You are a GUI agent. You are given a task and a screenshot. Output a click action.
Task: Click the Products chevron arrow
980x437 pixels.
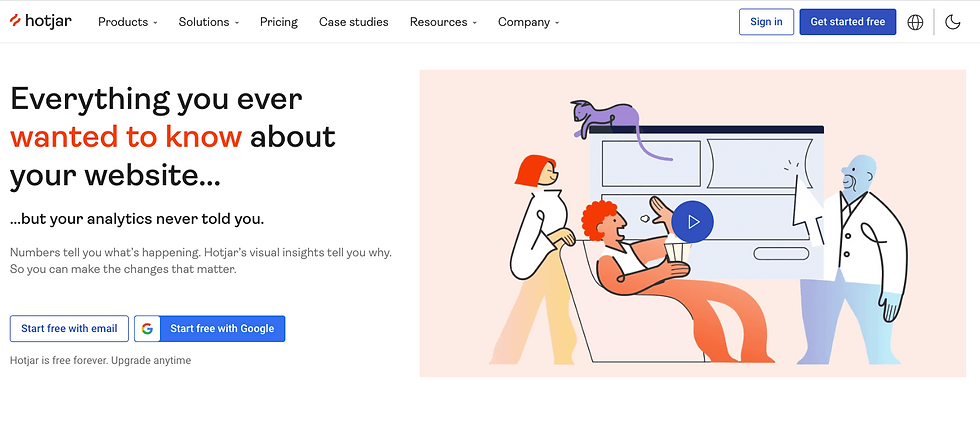(155, 23)
